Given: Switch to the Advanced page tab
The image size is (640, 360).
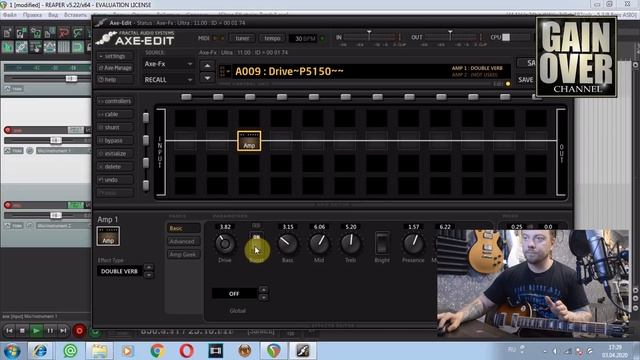Looking at the screenshot, I should coord(183,241).
